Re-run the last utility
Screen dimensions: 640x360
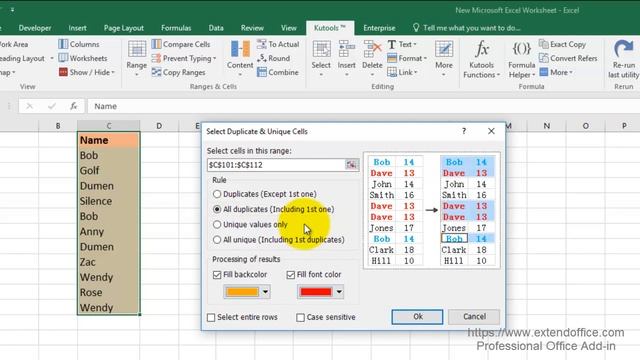click(x=623, y=59)
